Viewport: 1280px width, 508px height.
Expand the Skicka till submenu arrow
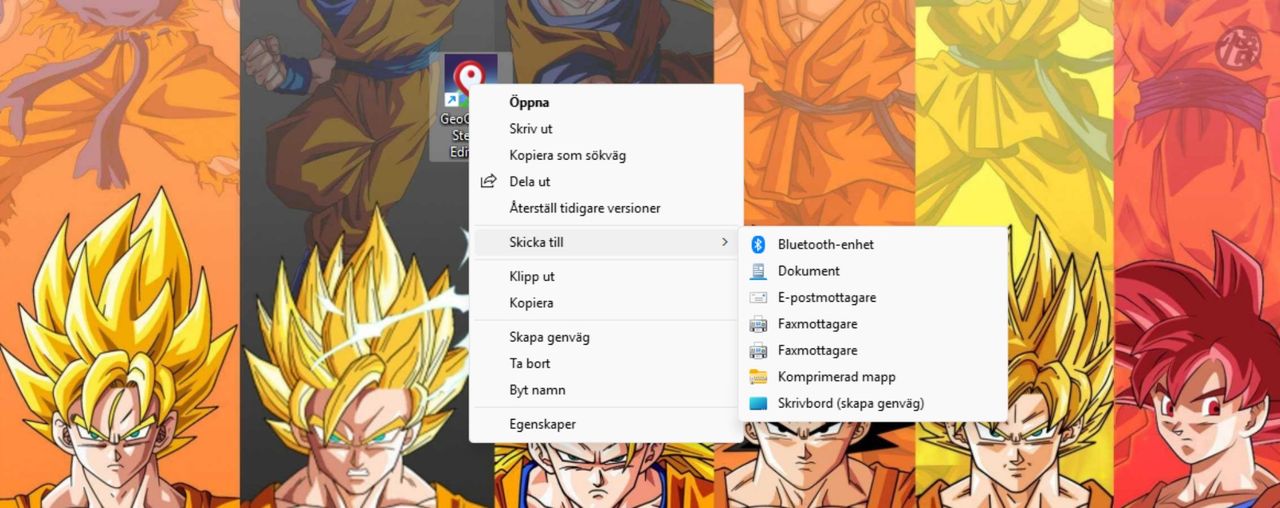tap(725, 242)
